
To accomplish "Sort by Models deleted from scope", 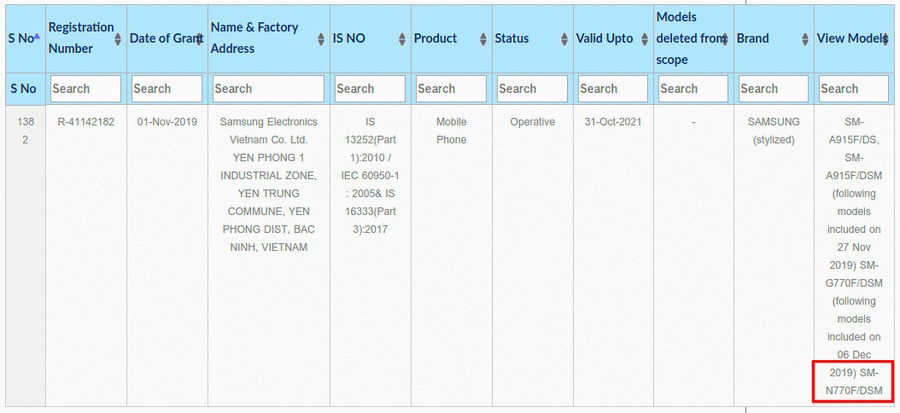I will (x=726, y=38).
